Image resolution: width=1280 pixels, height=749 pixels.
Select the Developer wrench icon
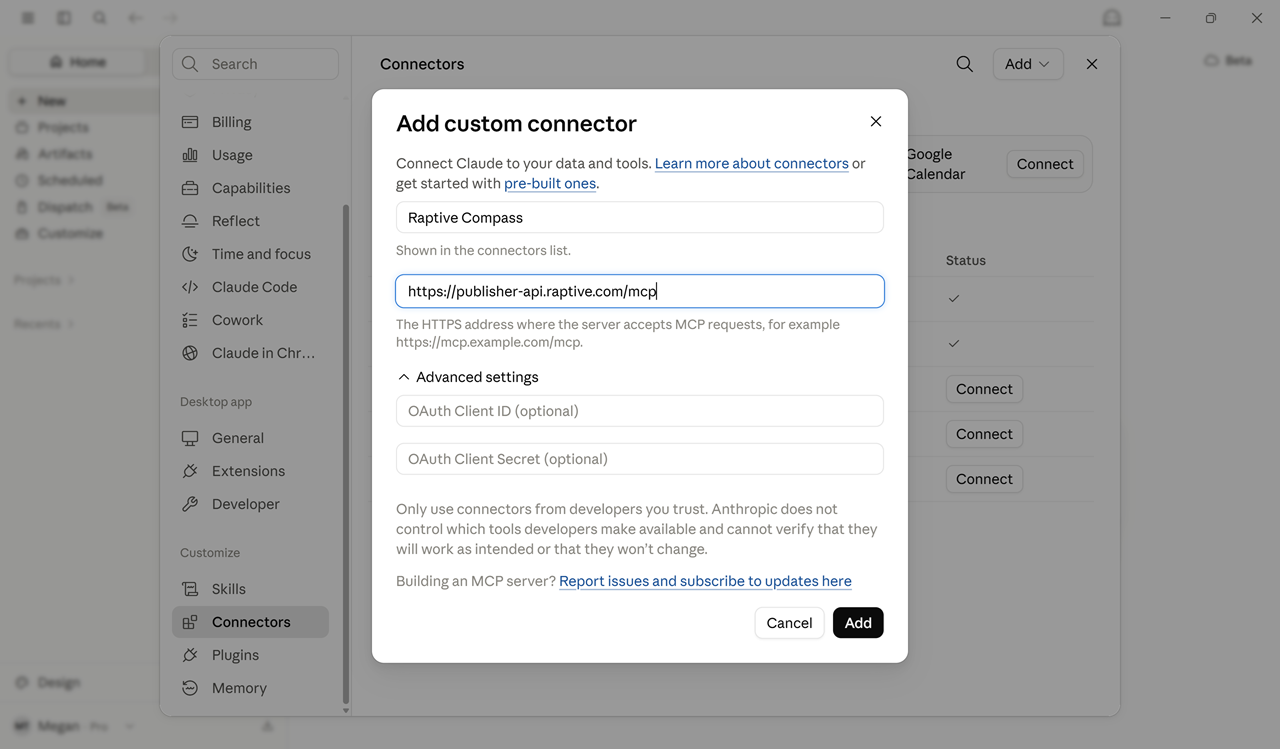tap(190, 504)
